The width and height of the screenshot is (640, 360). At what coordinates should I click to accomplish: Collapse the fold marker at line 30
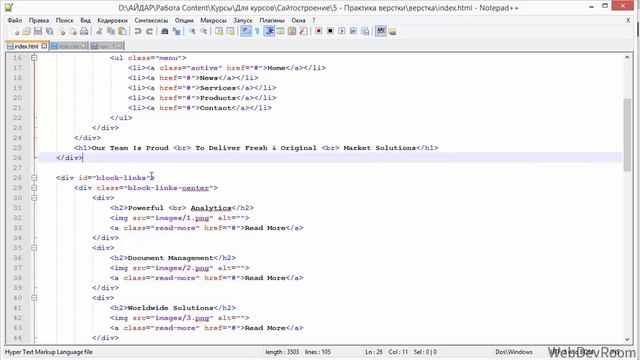[34, 198]
